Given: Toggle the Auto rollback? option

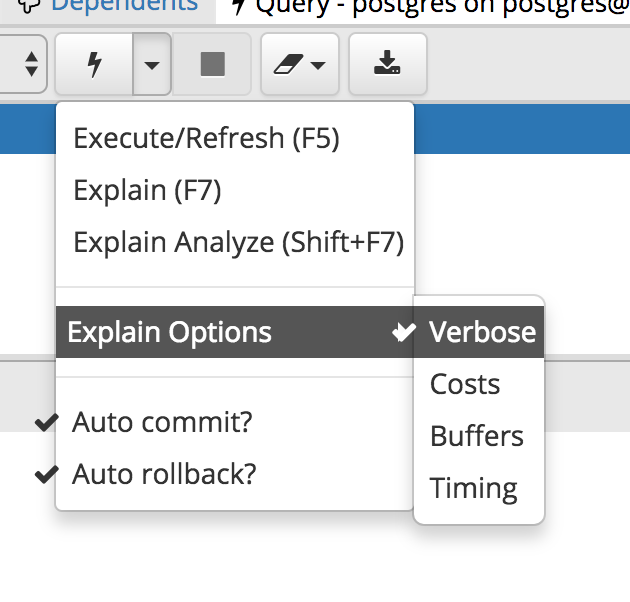Looking at the screenshot, I should pos(164,474).
